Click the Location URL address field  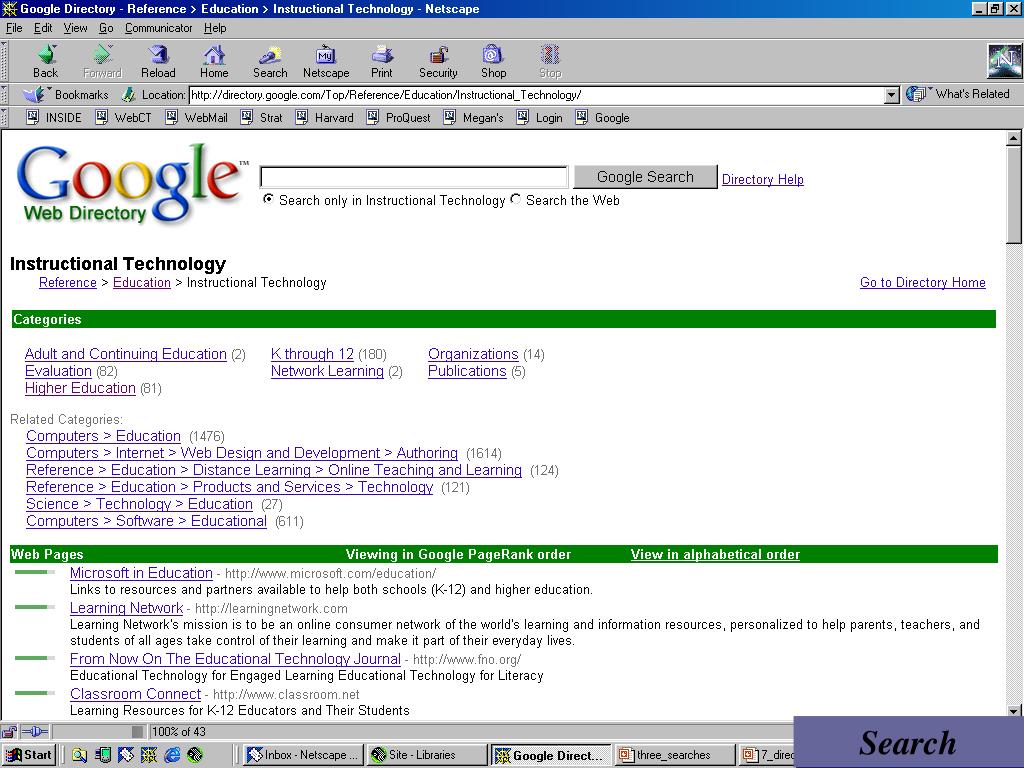[x=536, y=95]
